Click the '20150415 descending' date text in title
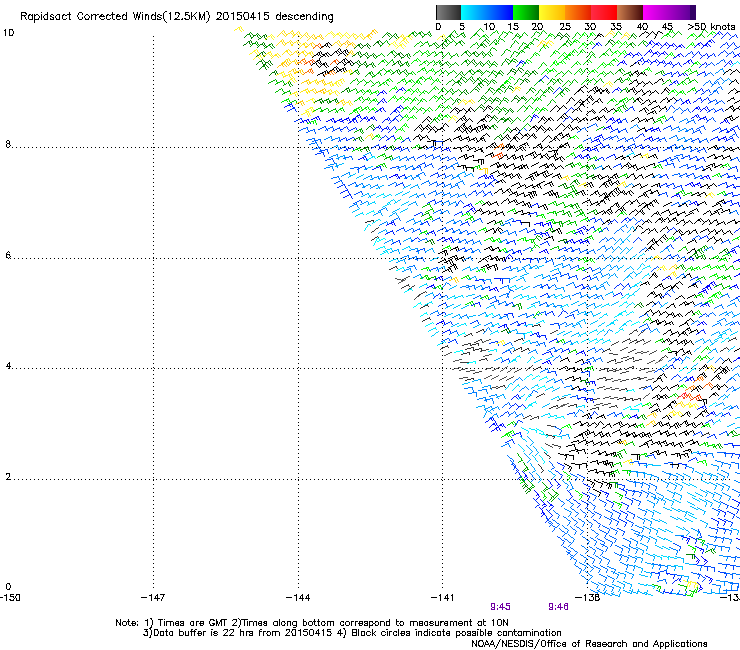 [x=275, y=17]
